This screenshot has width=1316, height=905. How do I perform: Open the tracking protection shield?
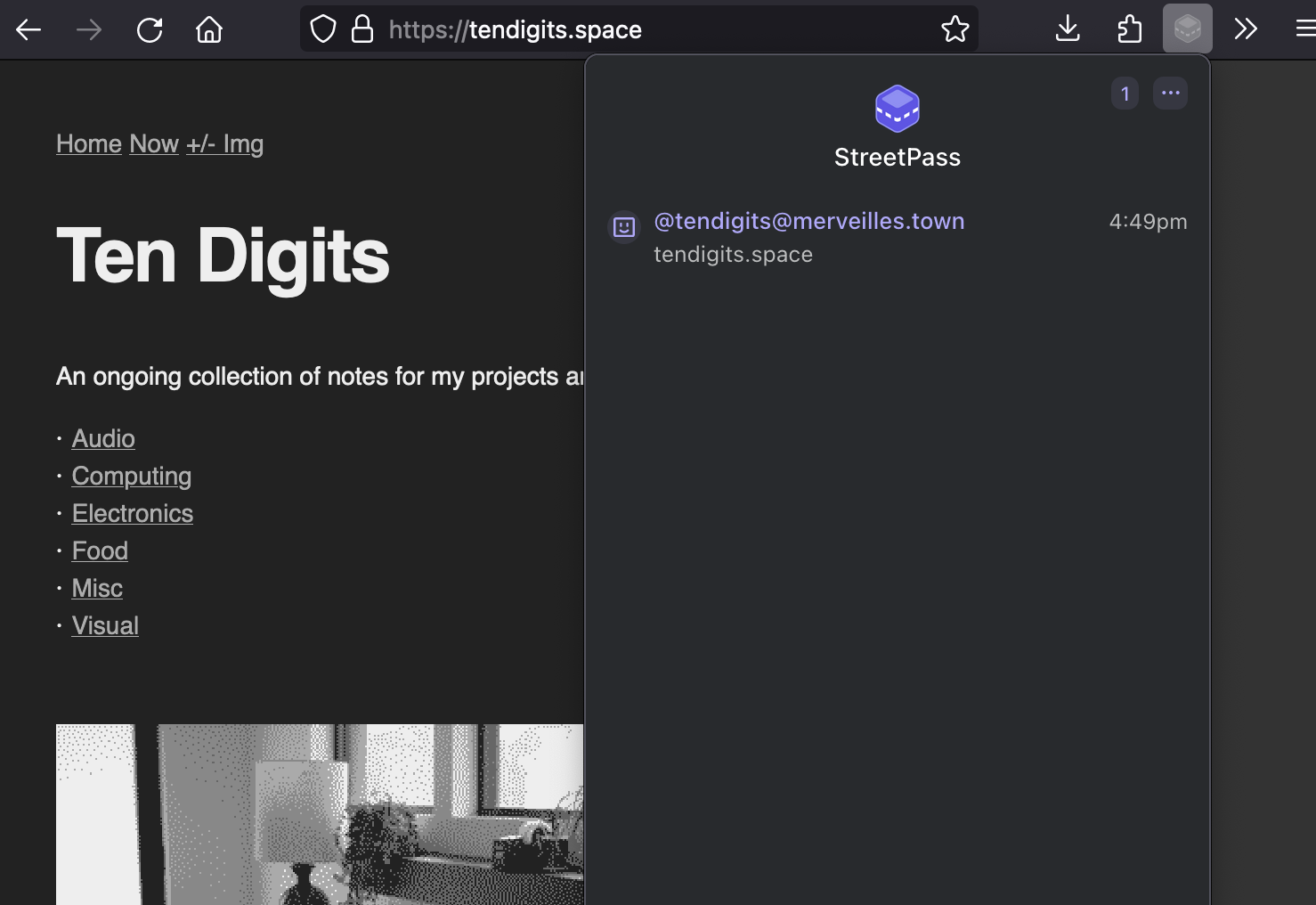point(323,29)
